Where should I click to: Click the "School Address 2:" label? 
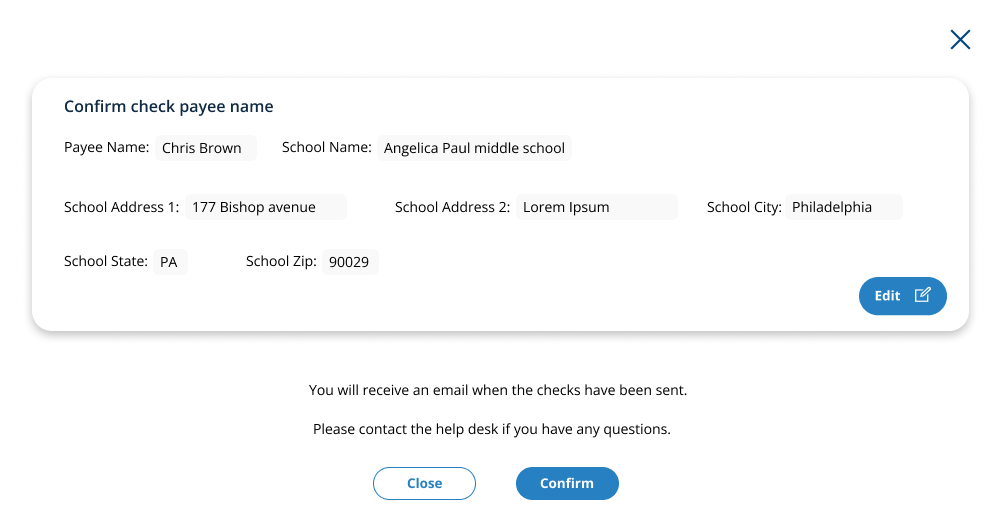click(x=453, y=207)
